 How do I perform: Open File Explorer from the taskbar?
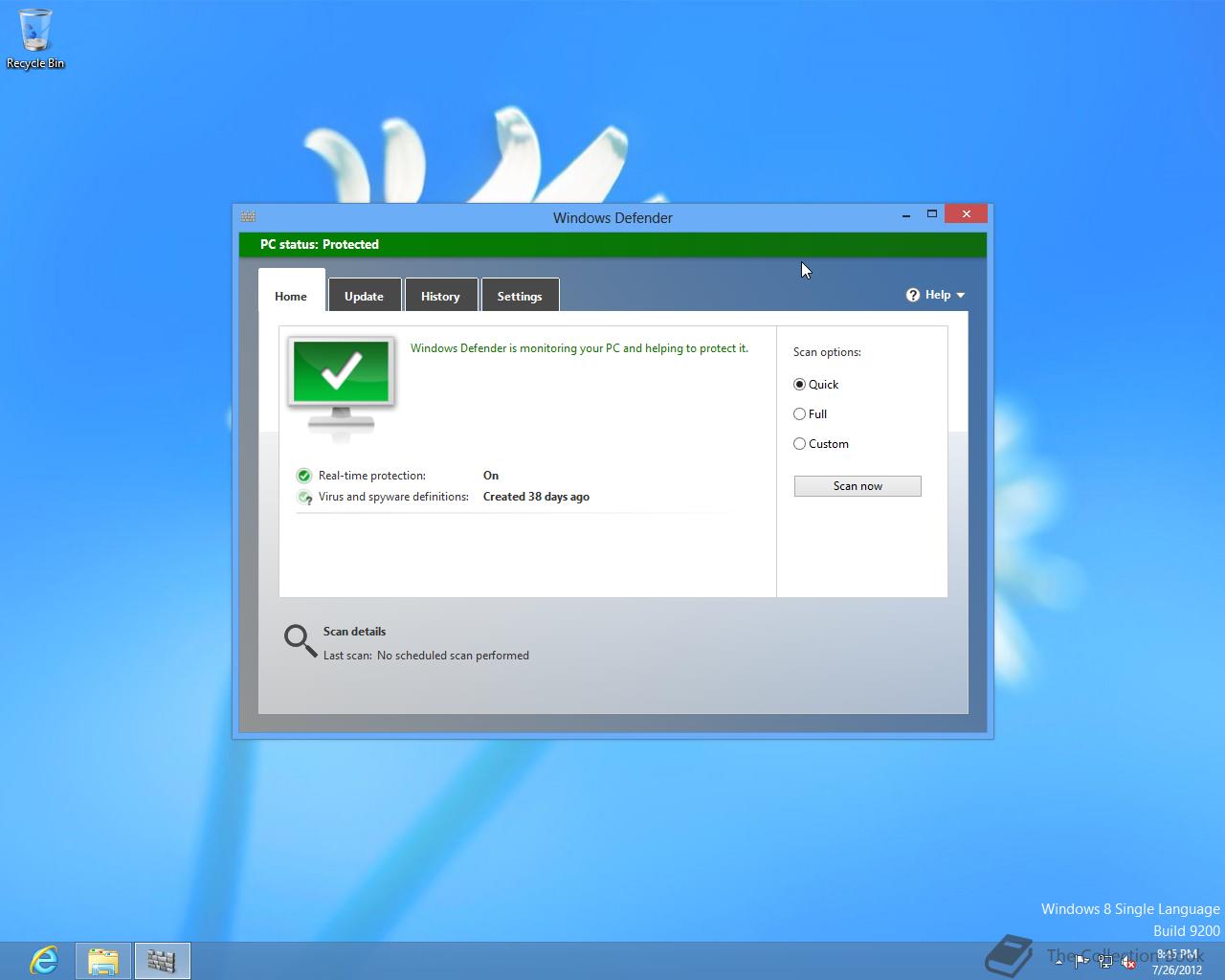[x=103, y=960]
